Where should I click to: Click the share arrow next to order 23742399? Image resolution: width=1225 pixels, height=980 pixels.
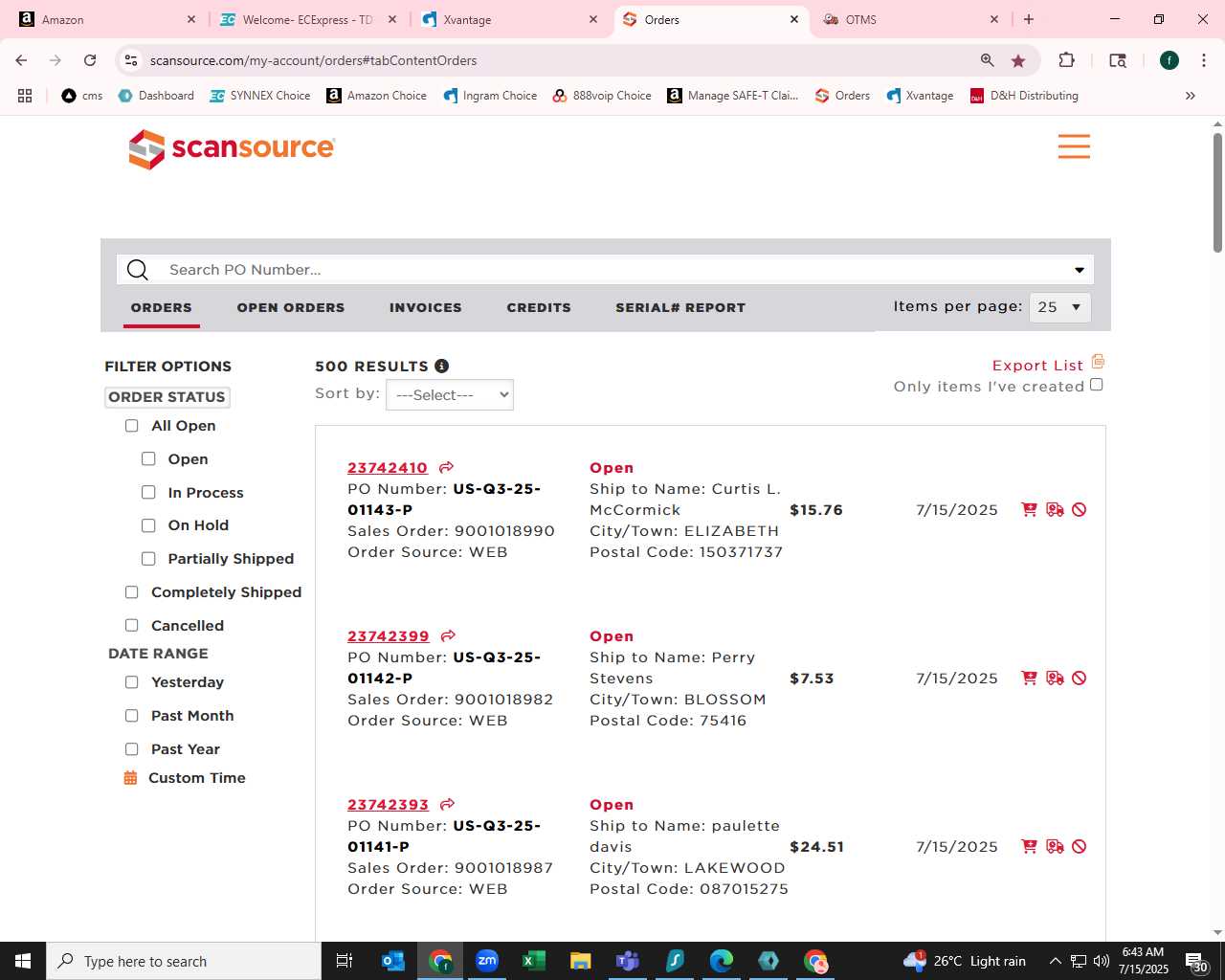coord(447,636)
